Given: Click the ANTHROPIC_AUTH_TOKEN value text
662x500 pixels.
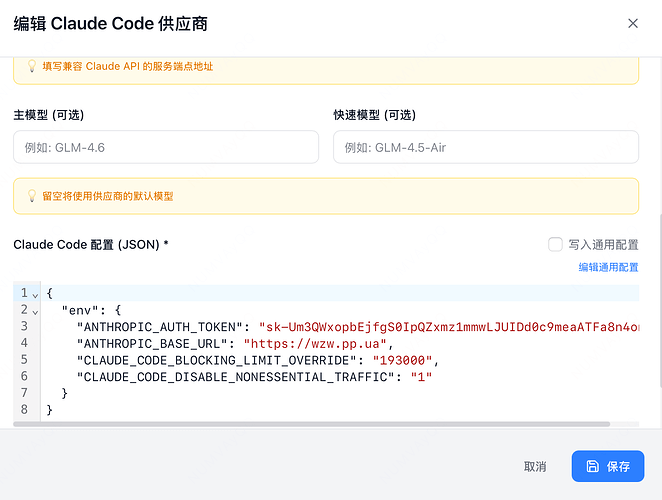Looking at the screenshot, I should click(449, 327).
